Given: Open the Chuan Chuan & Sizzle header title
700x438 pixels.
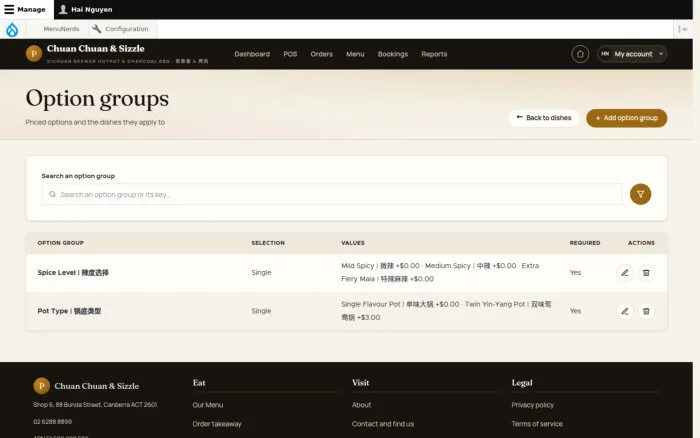Looking at the screenshot, I should click(96, 49).
